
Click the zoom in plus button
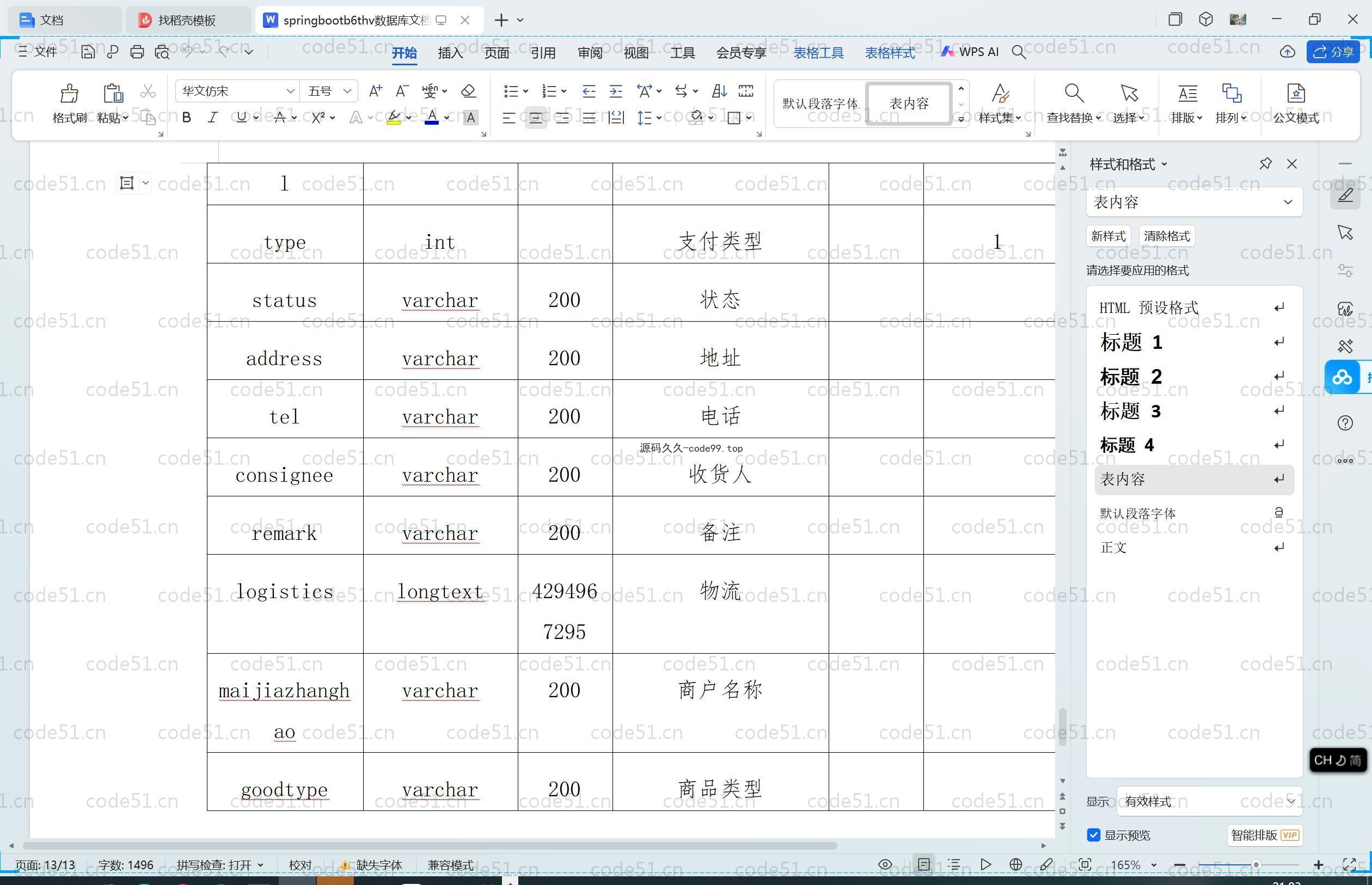tap(1319, 864)
